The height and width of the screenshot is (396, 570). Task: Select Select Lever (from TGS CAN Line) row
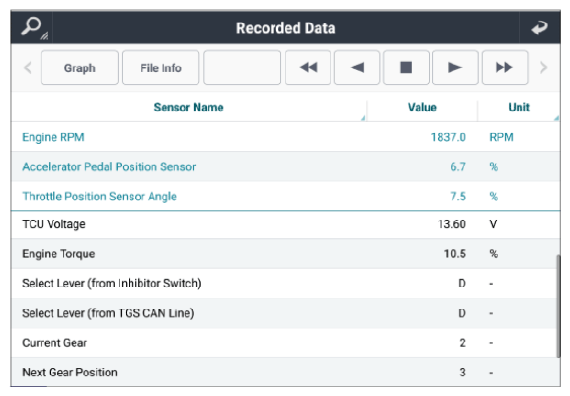pyautogui.click(x=286, y=313)
